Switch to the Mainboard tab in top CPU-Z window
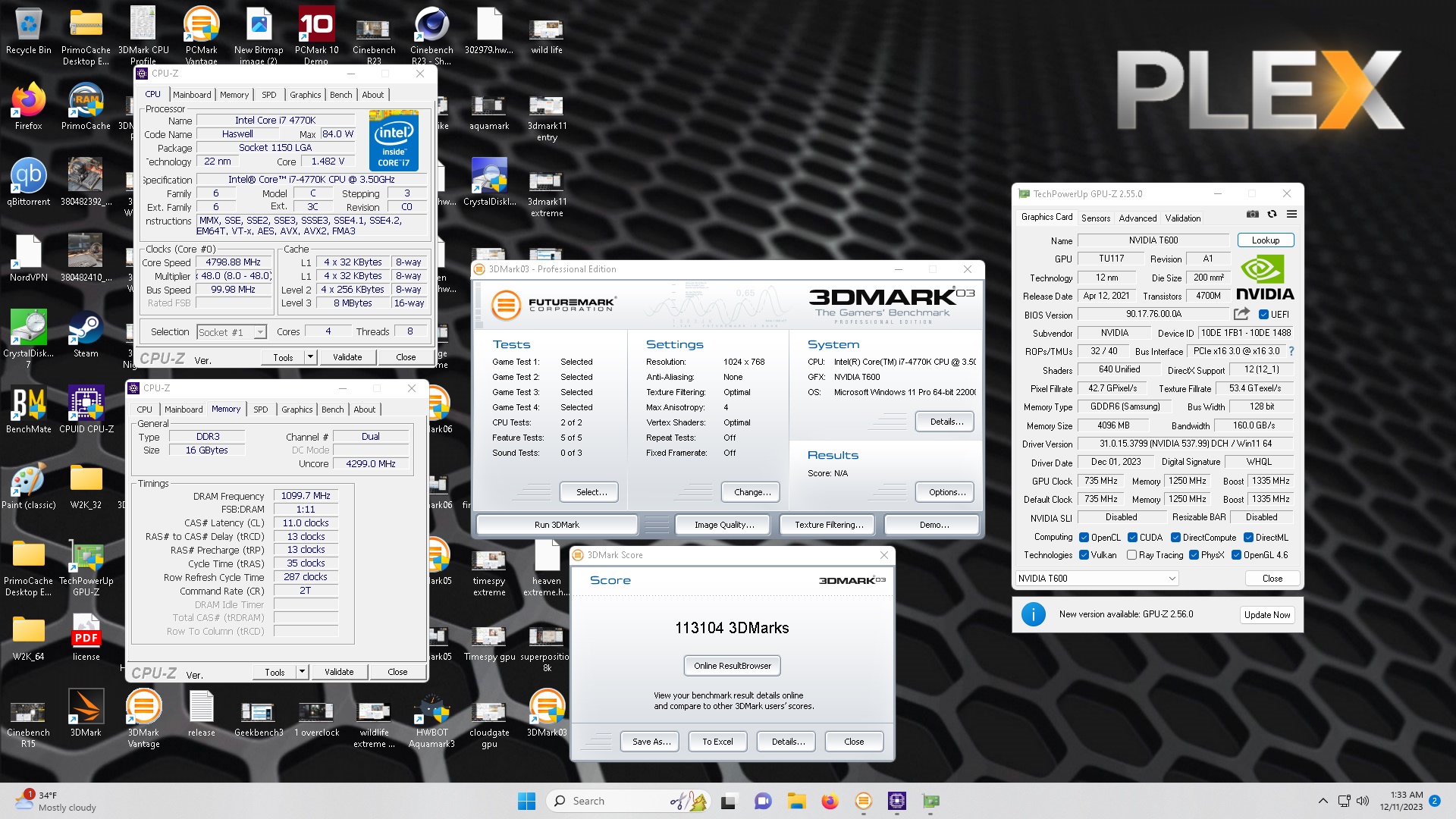This screenshot has width=1456, height=819. (x=192, y=95)
